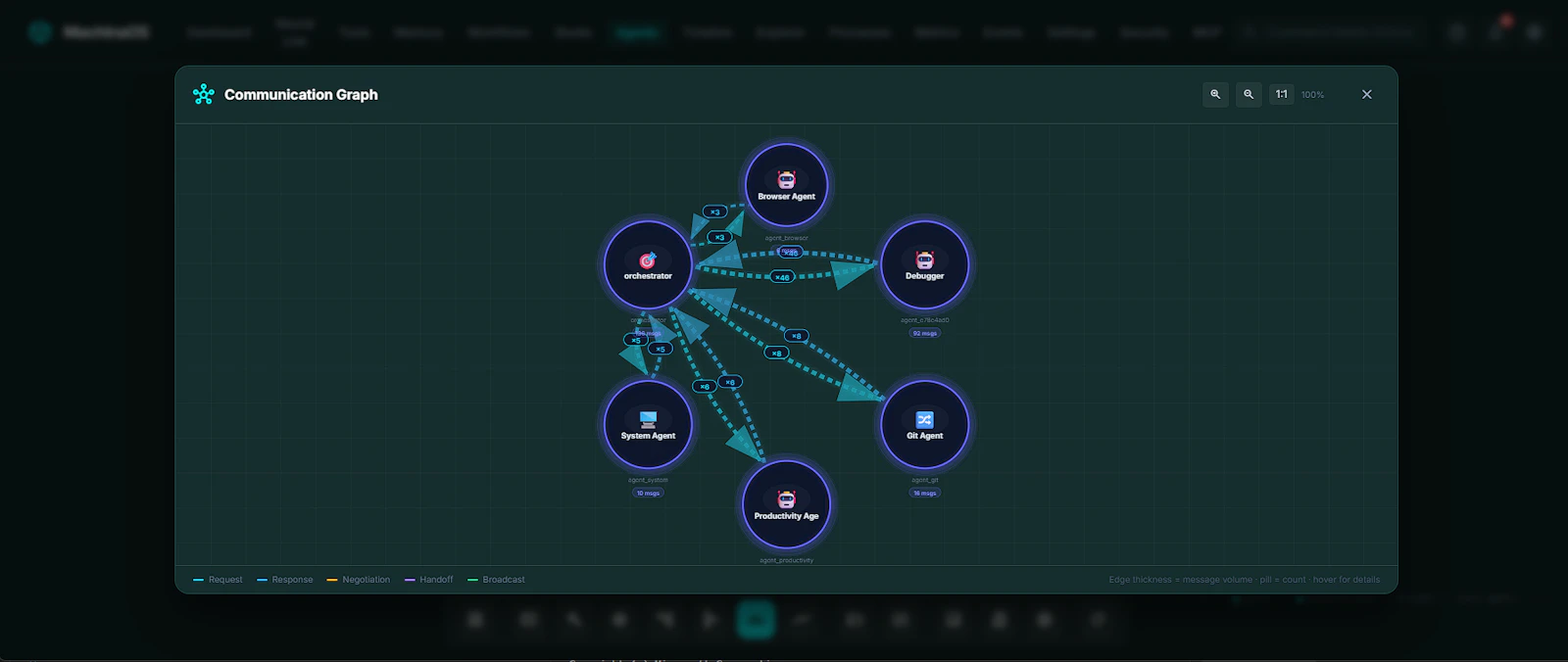
Task: Click the agent_productivity label
Action: point(786,560)
